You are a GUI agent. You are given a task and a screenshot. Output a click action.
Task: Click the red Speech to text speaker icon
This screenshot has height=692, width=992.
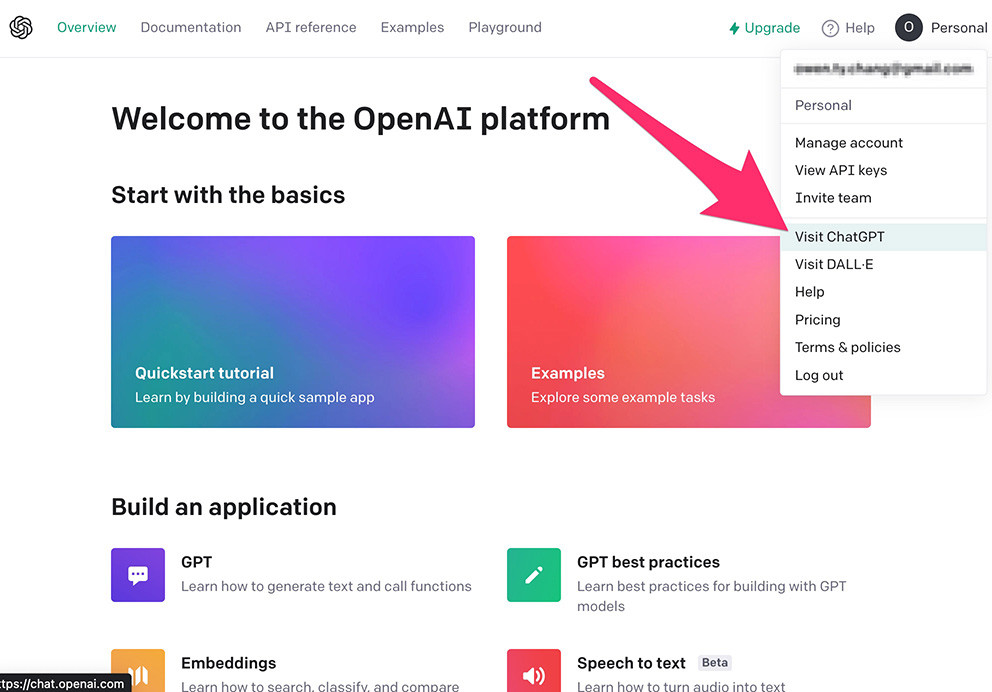(534, 670)
